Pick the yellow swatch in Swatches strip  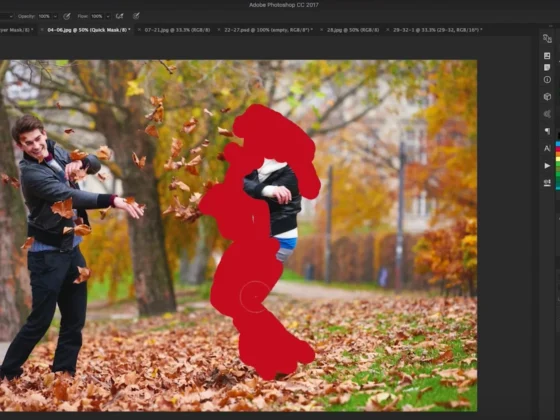[x=558, y=160]
